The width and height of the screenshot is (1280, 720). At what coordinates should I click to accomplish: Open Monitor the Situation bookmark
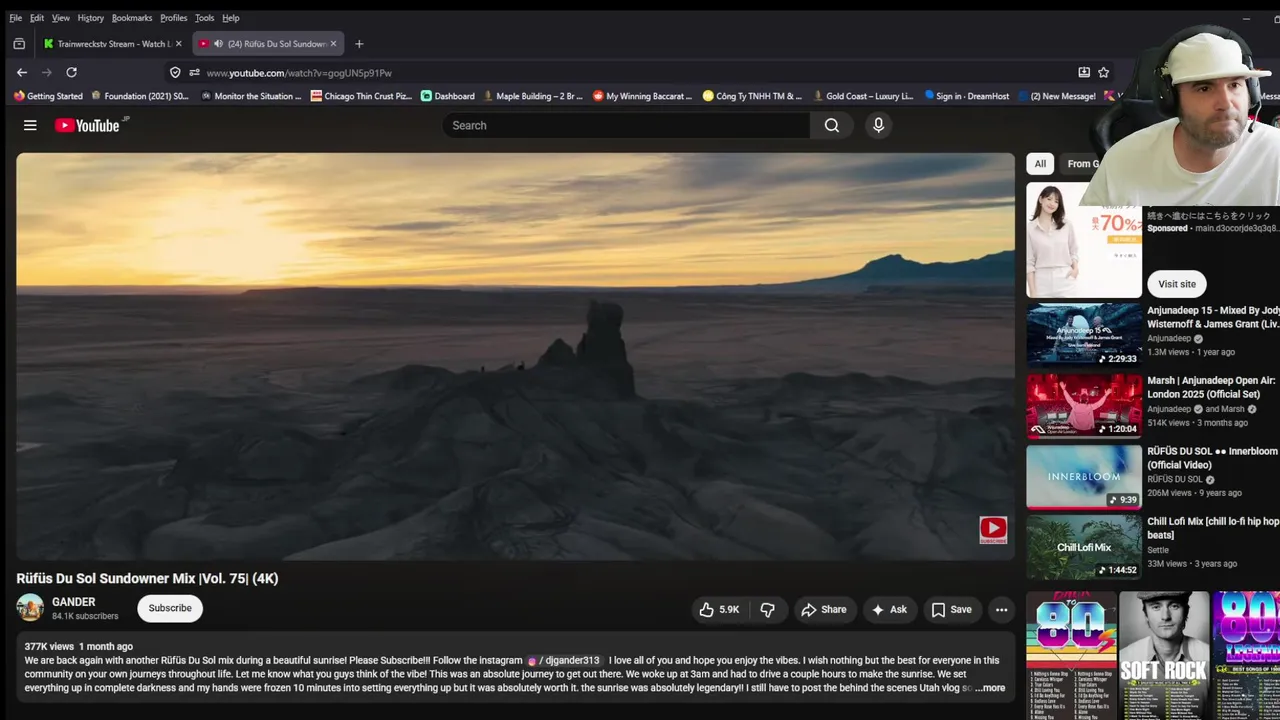[x=250, y=96]
